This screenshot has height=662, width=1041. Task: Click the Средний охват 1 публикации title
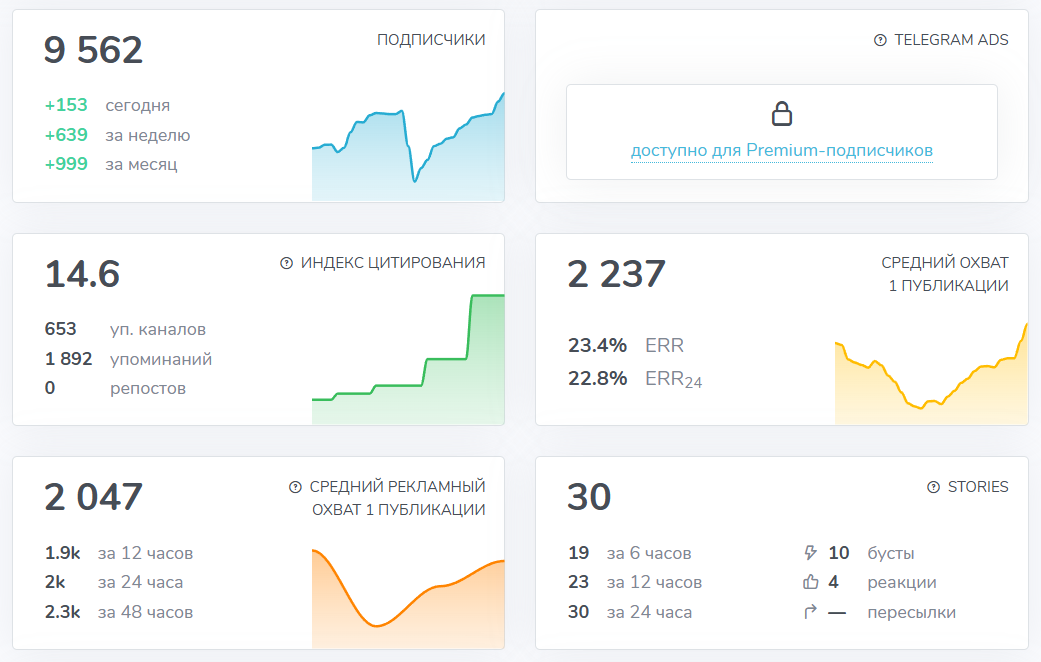click(944, 274)
